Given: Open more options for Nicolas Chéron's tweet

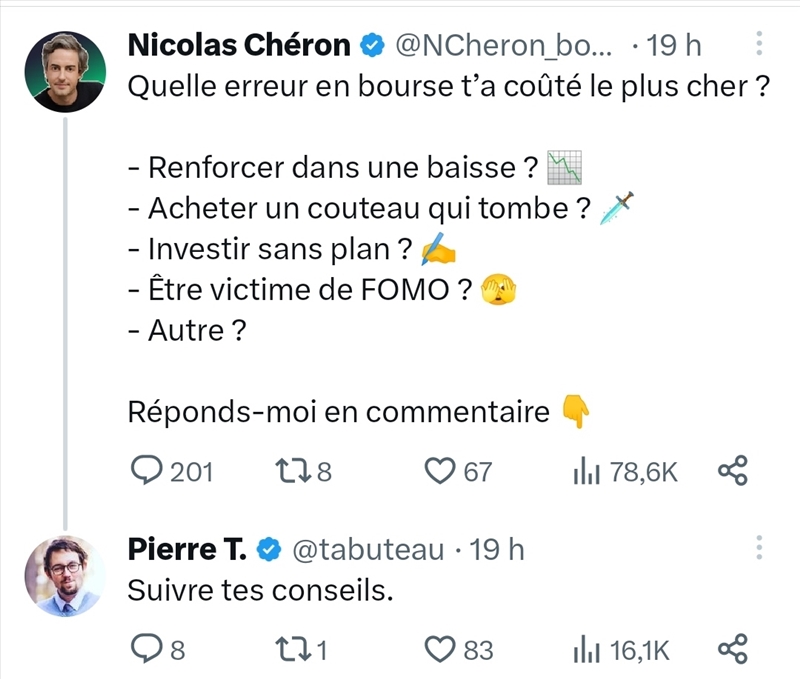Looking at the screenshot, I should click(759, 45).
